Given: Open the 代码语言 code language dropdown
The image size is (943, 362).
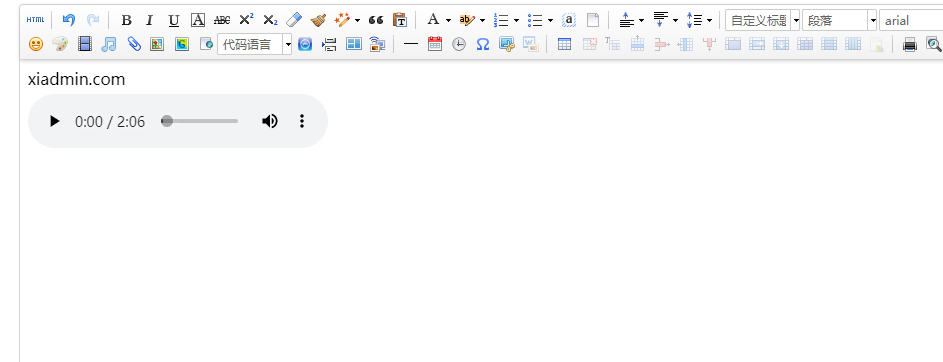Looking at the screenshot, I should (x=254, y=44).
